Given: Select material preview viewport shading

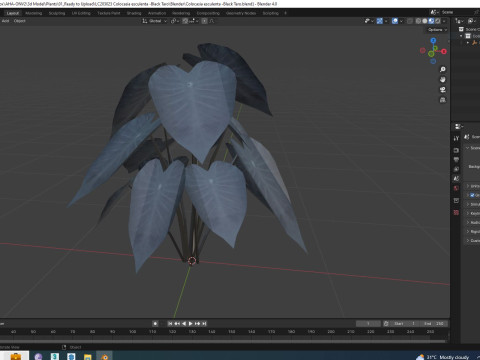Looking at the screenshot, I should [431, 21].
